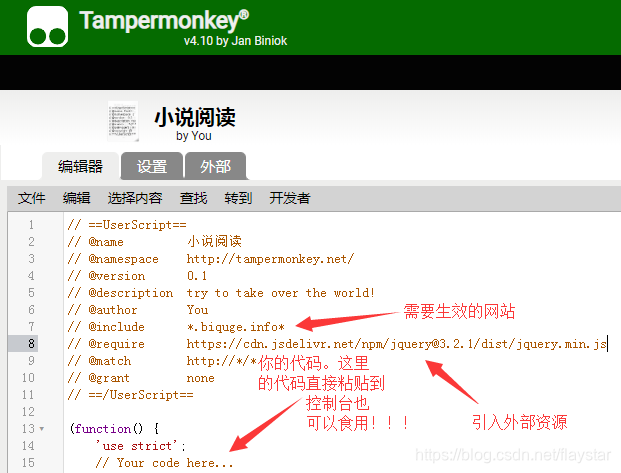Viewport: 621px width, 473px height.
Task: Click the @author value You
Action: (x=197, y=310)
